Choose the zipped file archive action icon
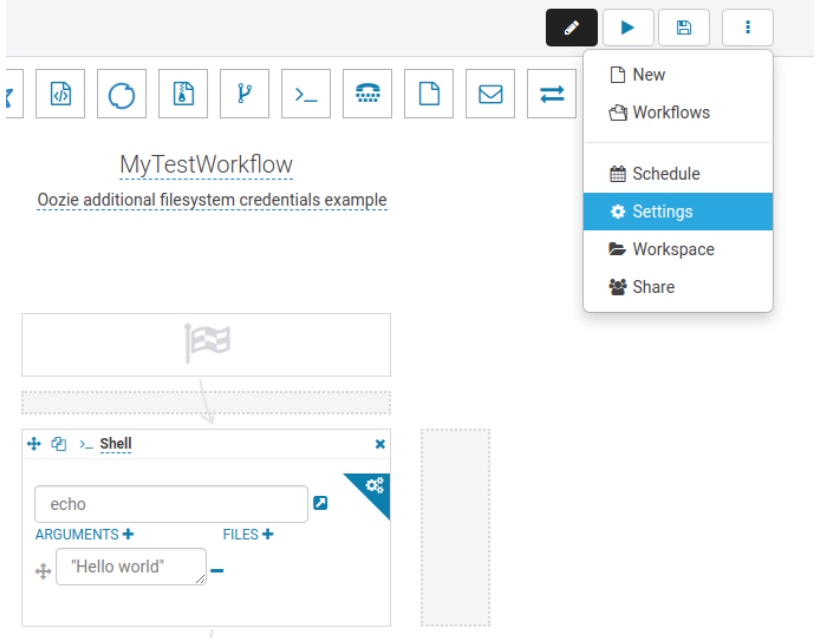826x644 pixels. coord(183,94)
